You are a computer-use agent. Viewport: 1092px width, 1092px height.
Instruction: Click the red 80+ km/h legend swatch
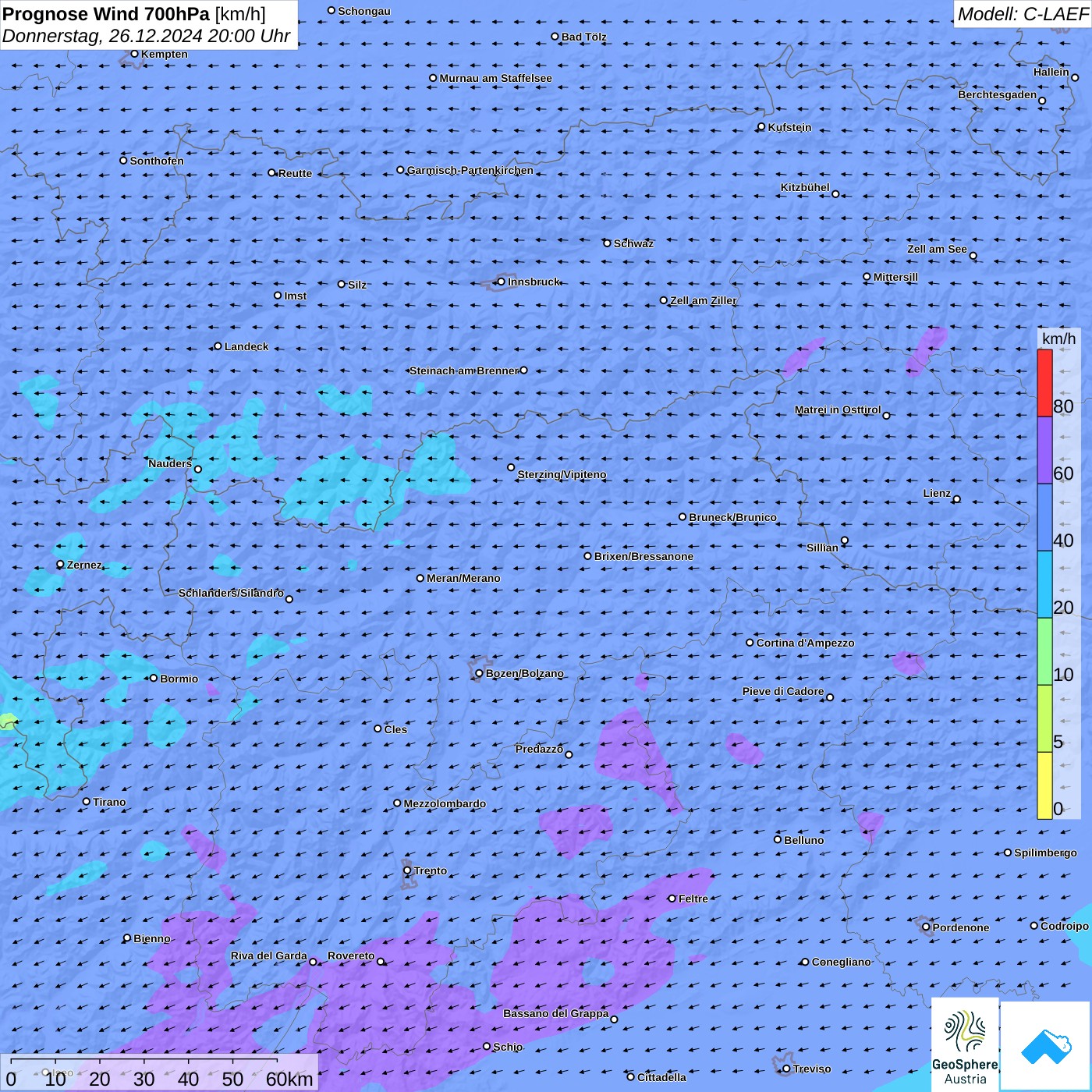(x=1044, y=383)
